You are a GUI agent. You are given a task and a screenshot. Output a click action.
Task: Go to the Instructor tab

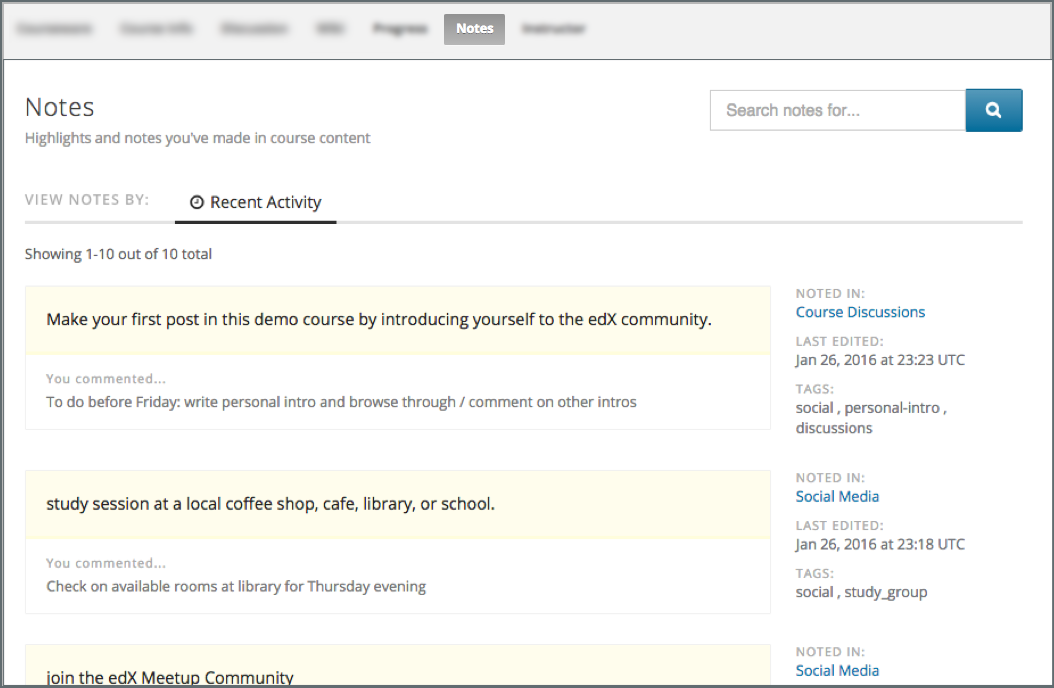553,29
